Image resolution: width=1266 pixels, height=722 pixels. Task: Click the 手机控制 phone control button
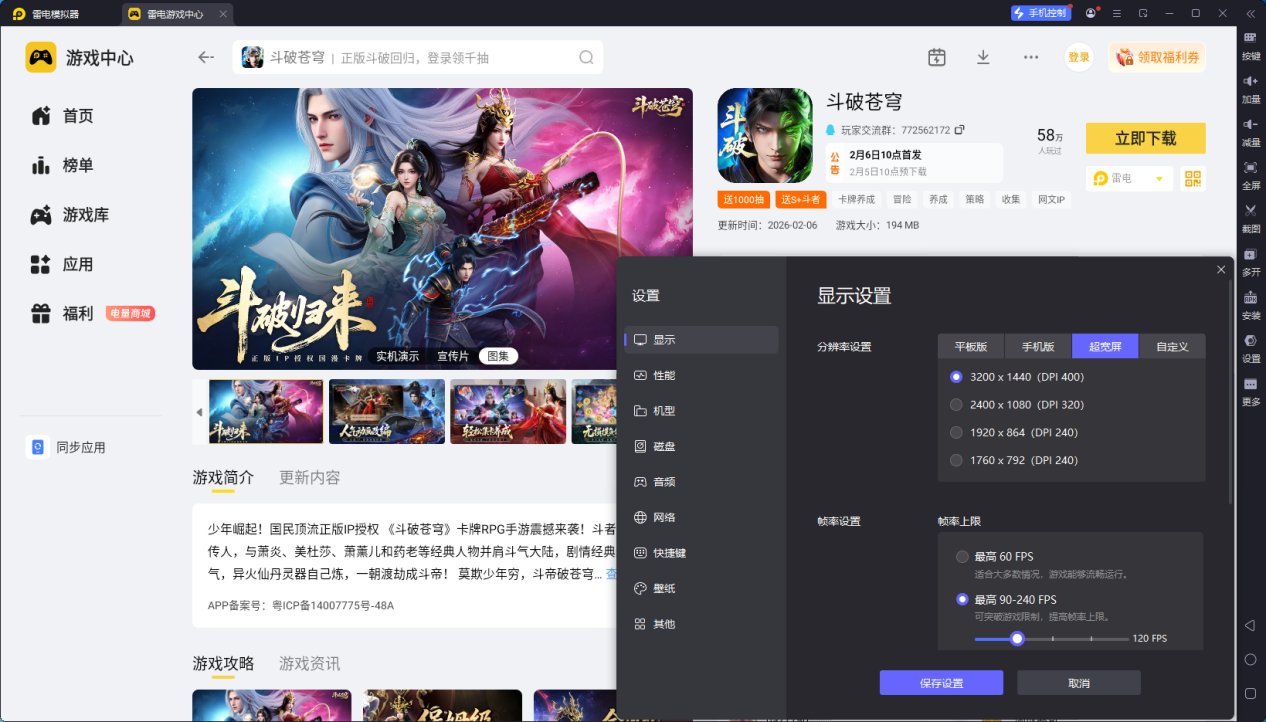(x=1040, y=13)
